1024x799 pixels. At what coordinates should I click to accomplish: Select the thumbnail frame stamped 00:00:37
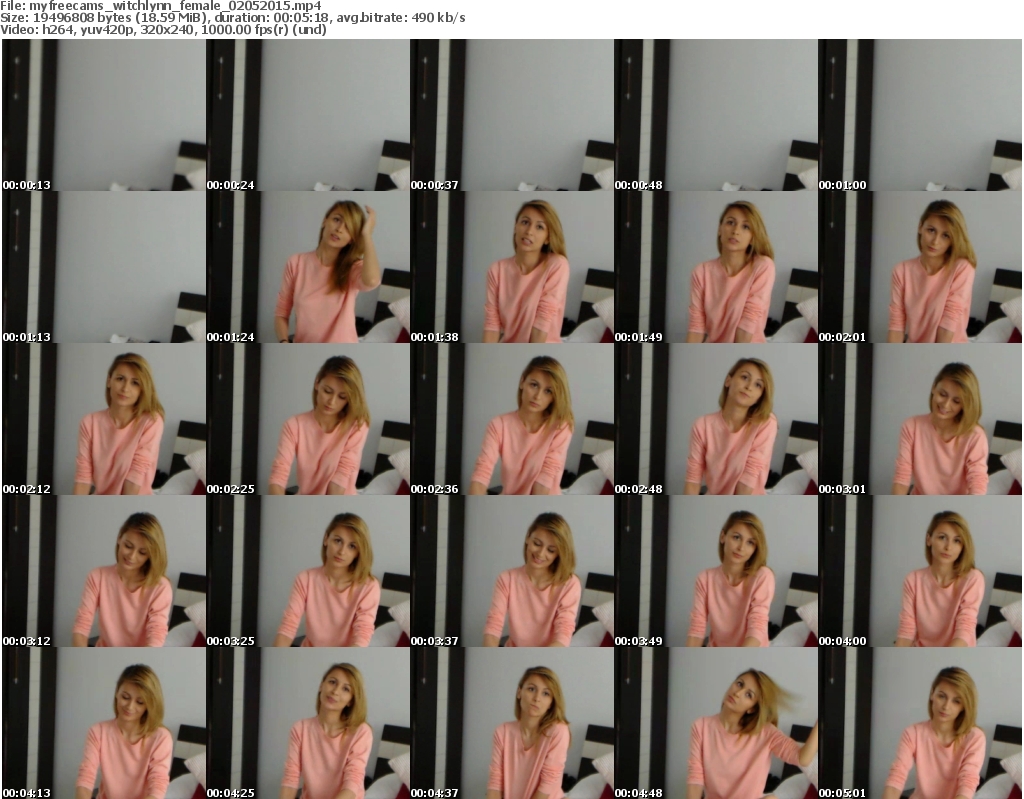click(x=511, y=115)
